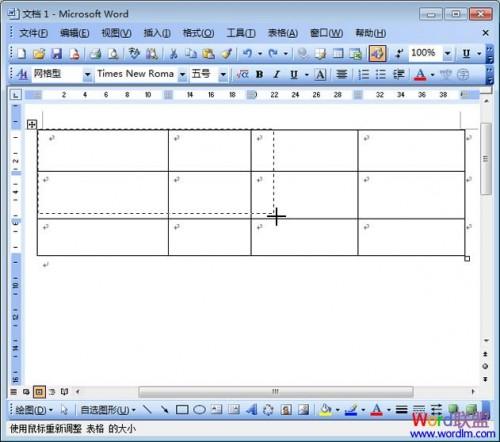Open the 格式(O) menu

[198, 33]
